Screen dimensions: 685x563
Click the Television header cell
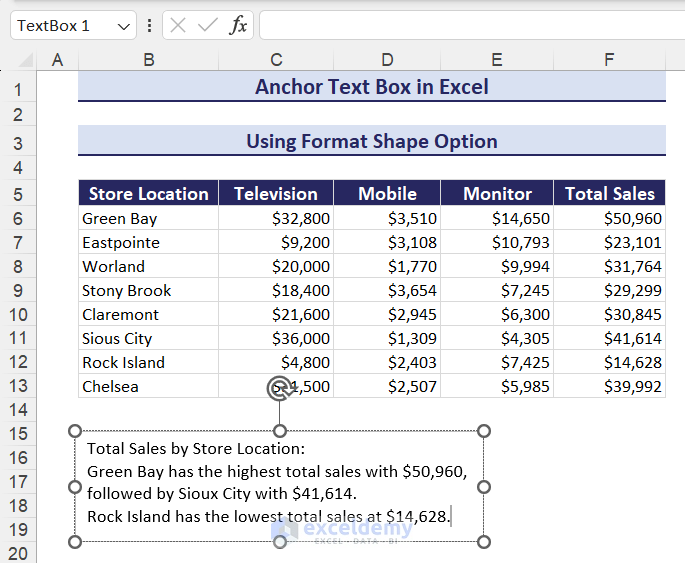276,193
